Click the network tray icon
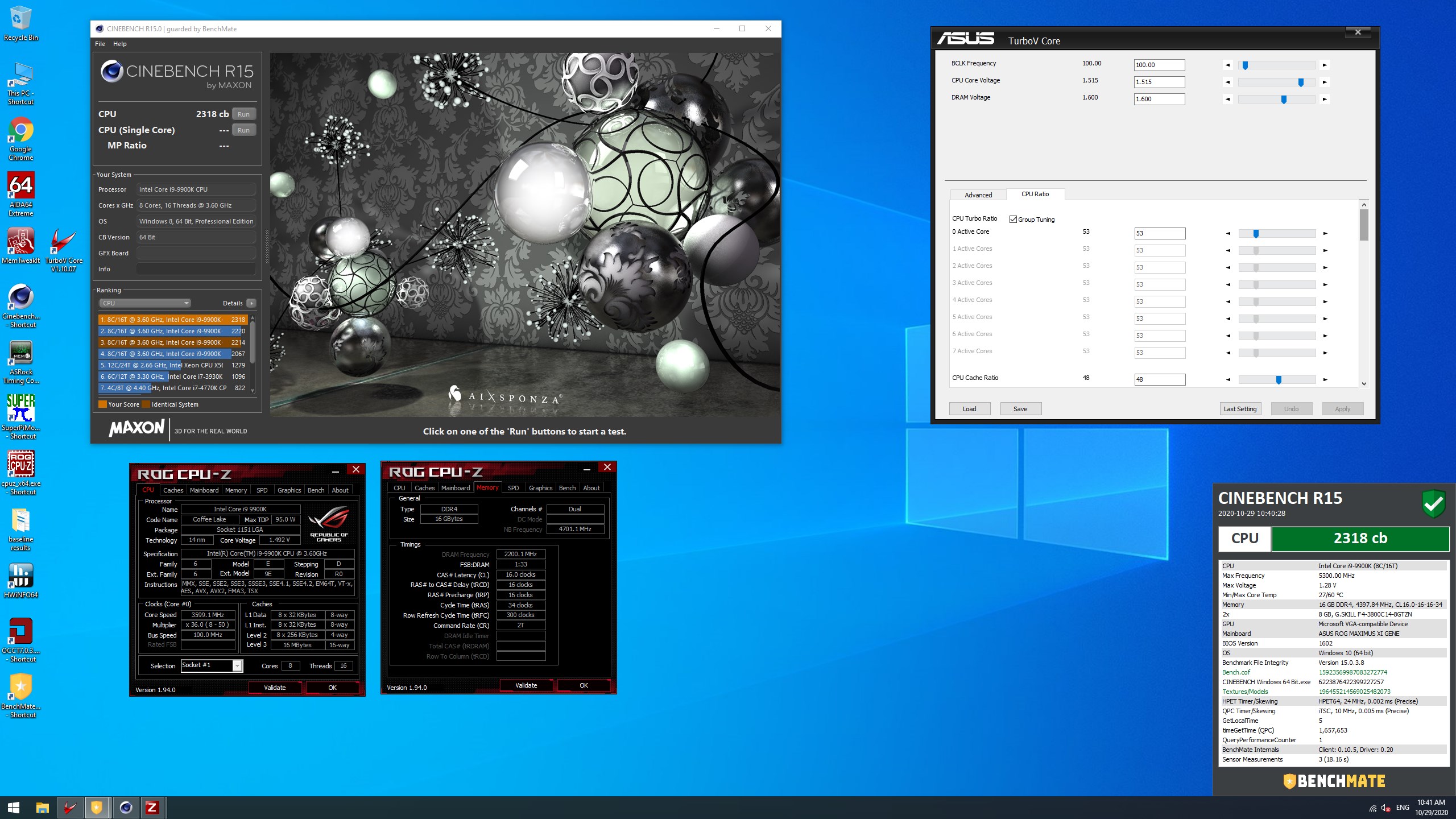 click(1372, 808)
